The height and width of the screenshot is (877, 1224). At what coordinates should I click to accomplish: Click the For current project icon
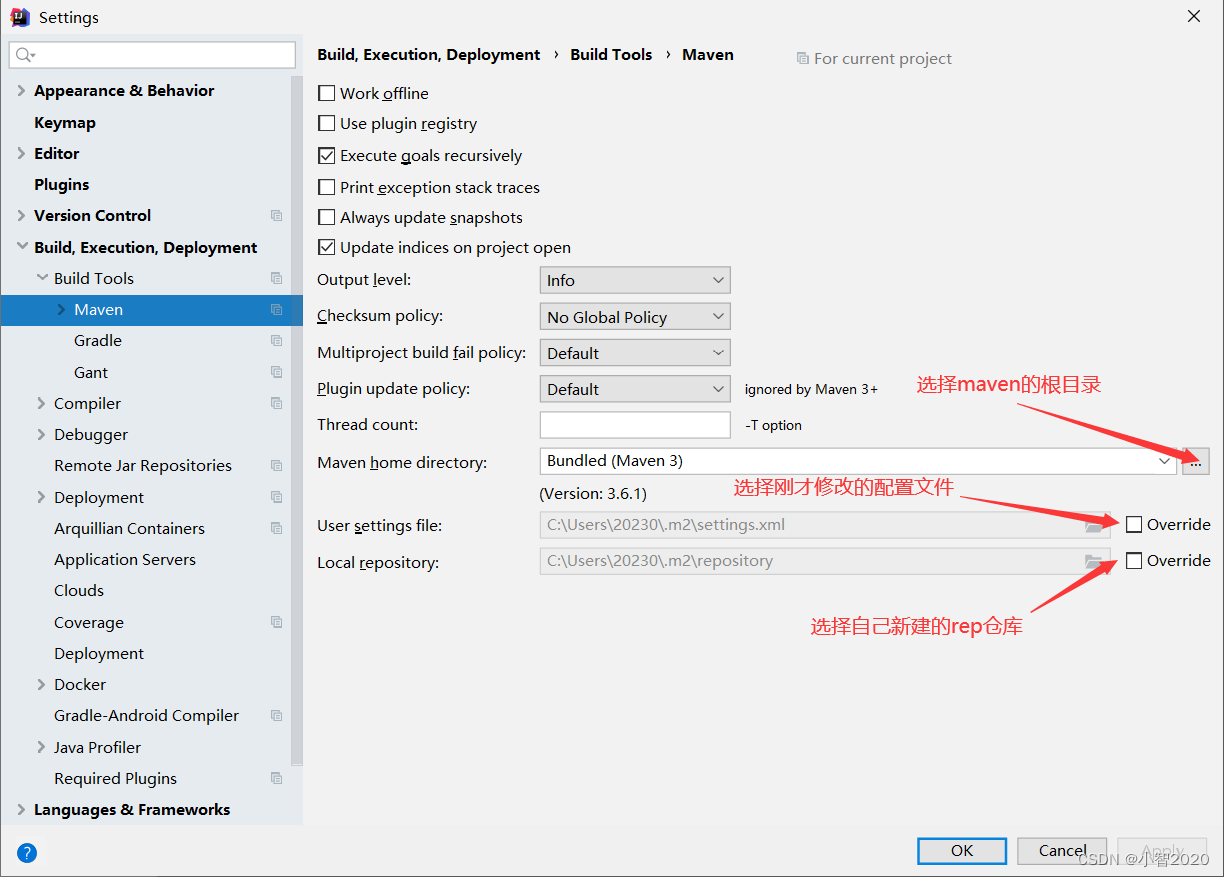coord(802,59)
